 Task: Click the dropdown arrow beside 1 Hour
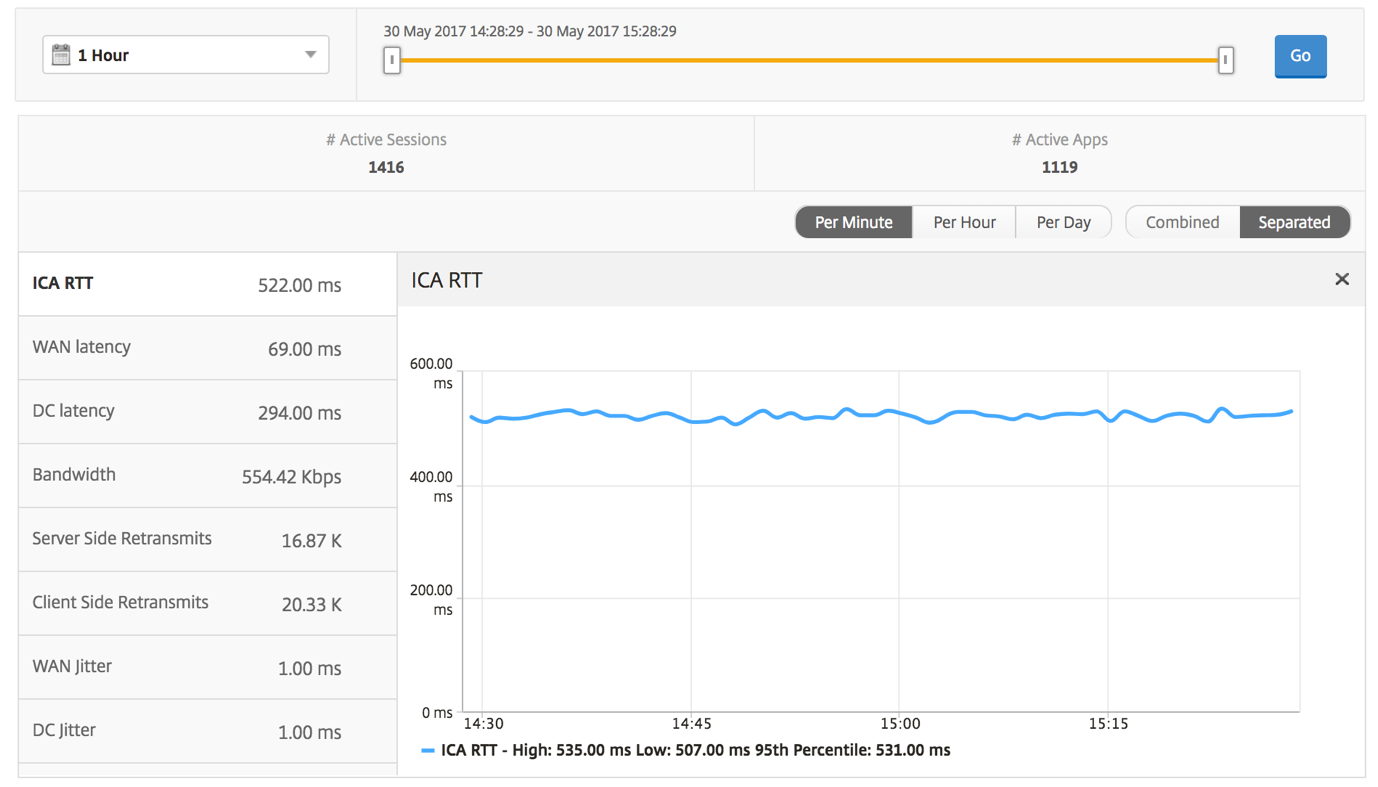click(311, 55)
